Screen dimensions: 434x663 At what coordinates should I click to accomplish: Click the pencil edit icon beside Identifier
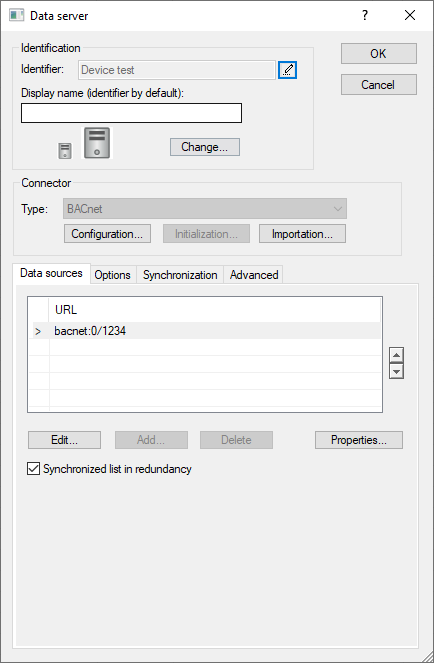click(x=288, y=70)
